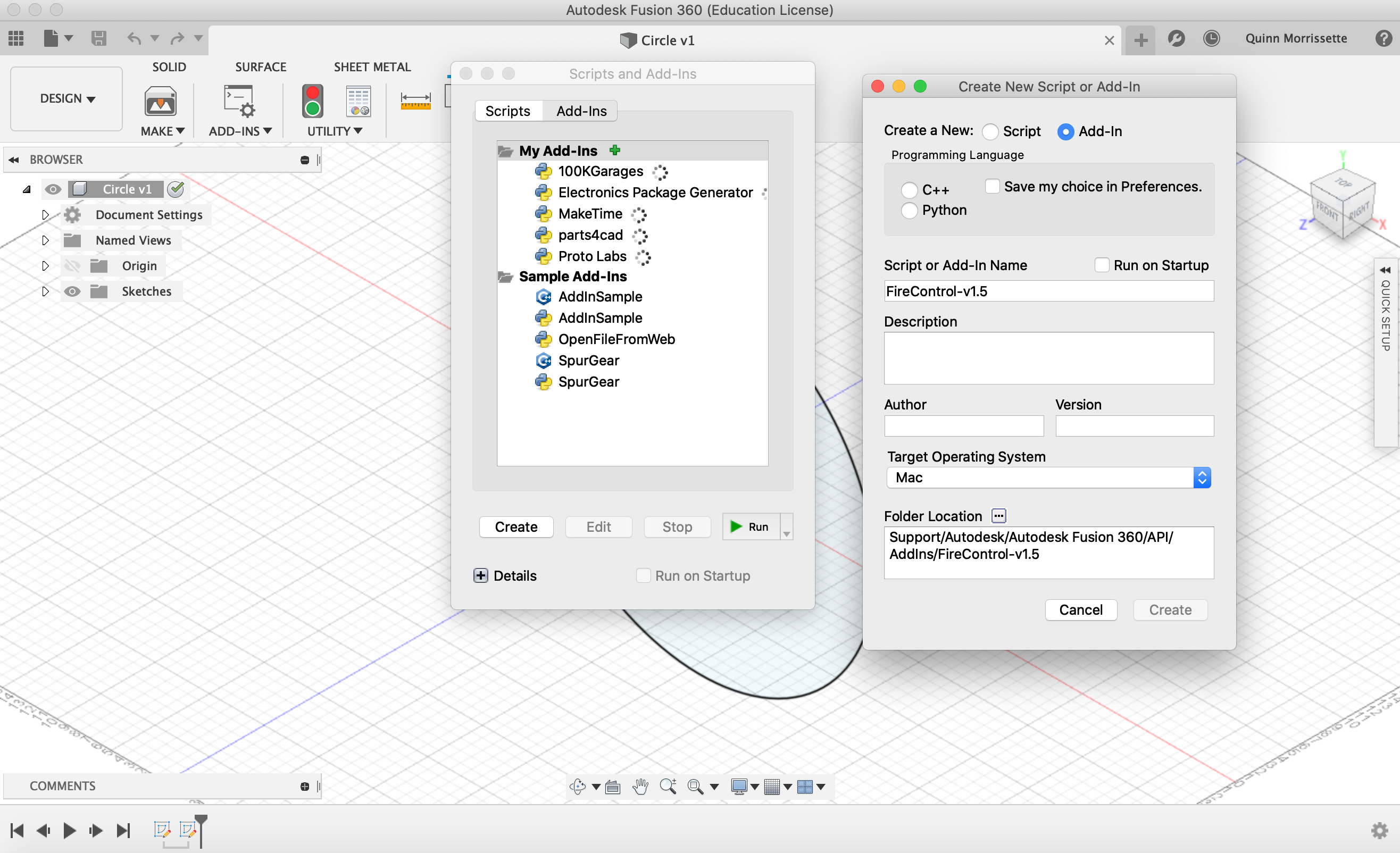Click the Make 3D print icon
The height and width of the screenshot is (853, 1400).
coord(160,102)
